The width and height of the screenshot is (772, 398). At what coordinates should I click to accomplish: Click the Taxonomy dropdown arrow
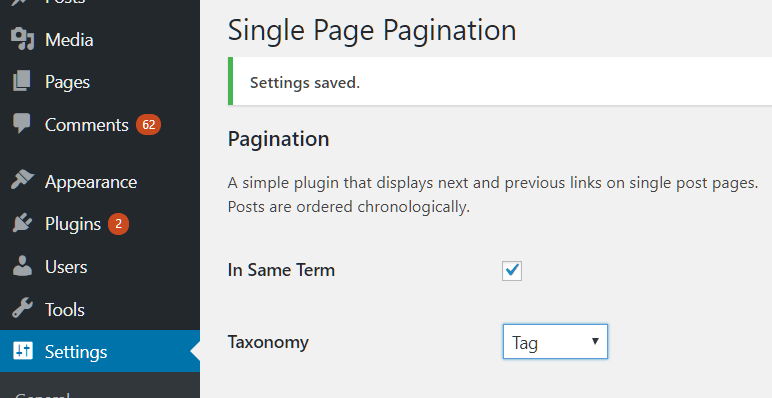click(595, 341)
